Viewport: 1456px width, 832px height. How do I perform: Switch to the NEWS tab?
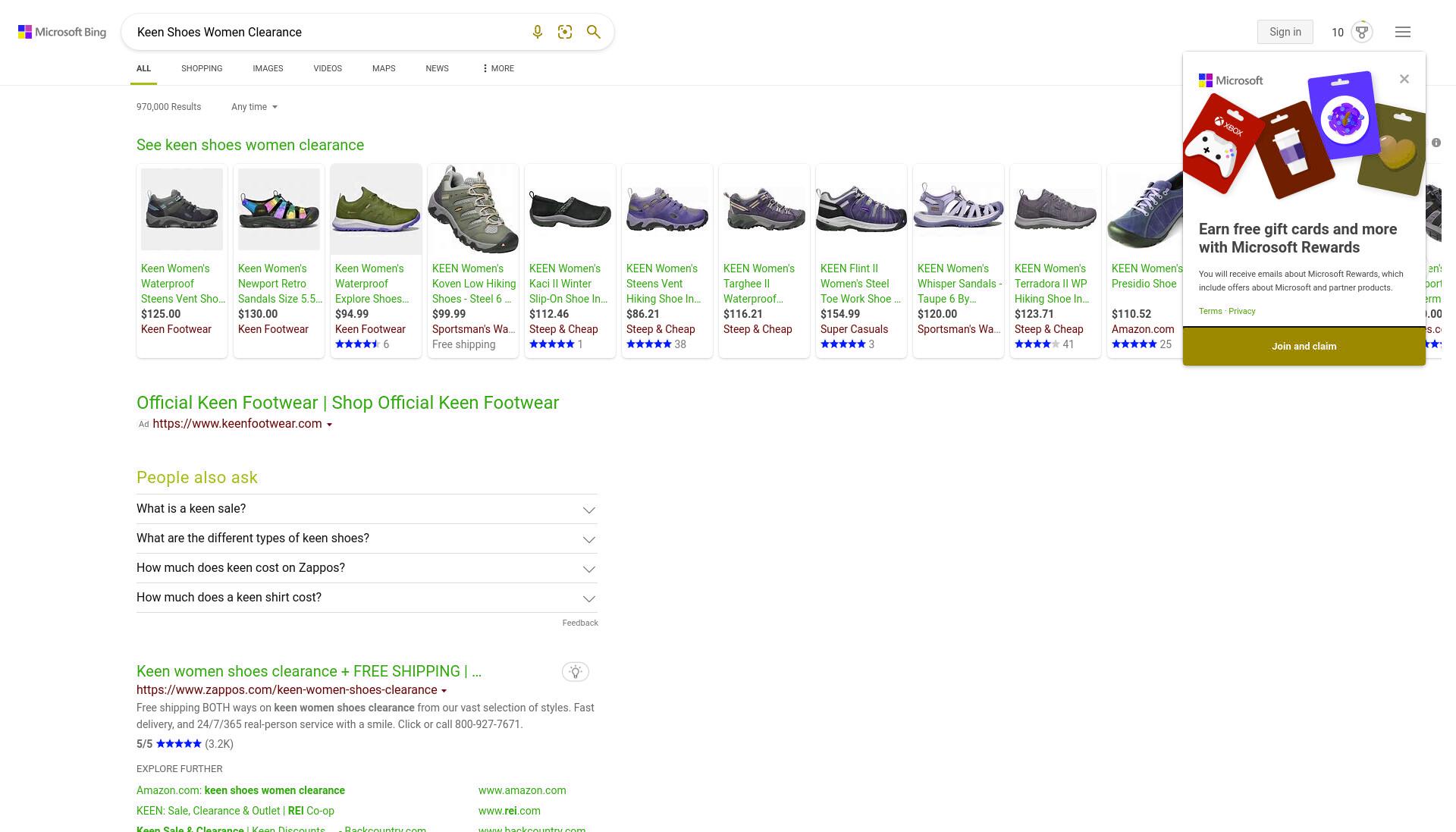click(x=437, y=68)
